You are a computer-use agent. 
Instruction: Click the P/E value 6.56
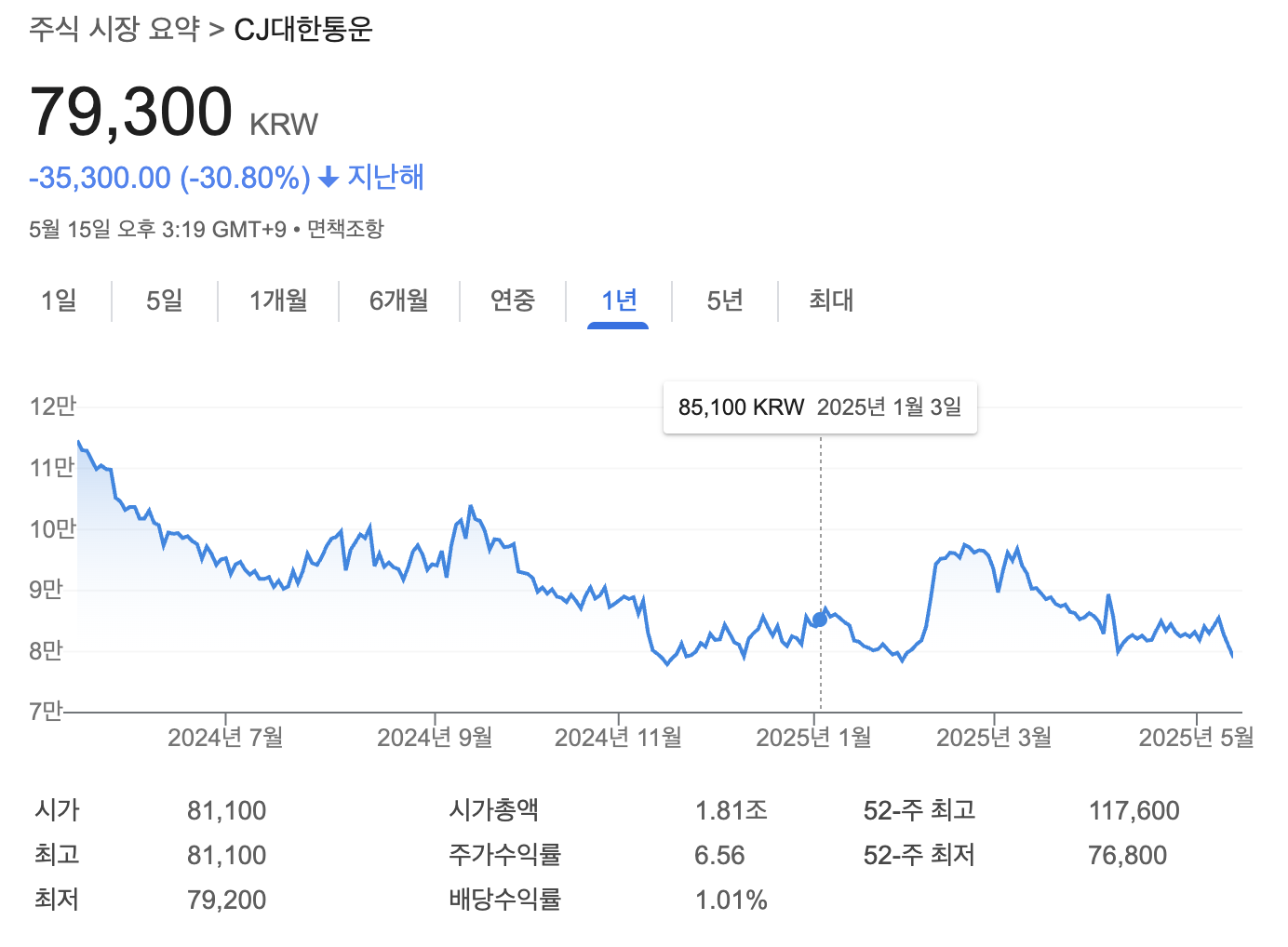[719, 855]
